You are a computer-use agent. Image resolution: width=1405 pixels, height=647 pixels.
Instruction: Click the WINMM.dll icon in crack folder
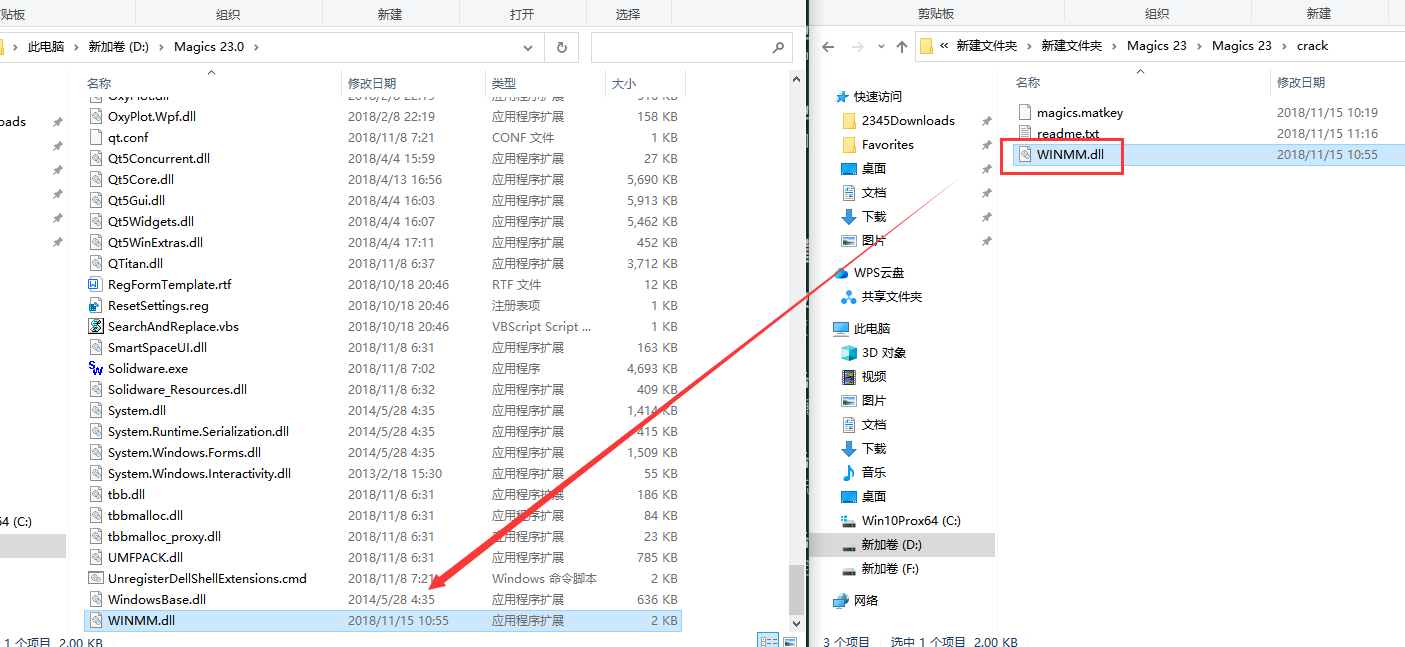(x=1024, y=154)
